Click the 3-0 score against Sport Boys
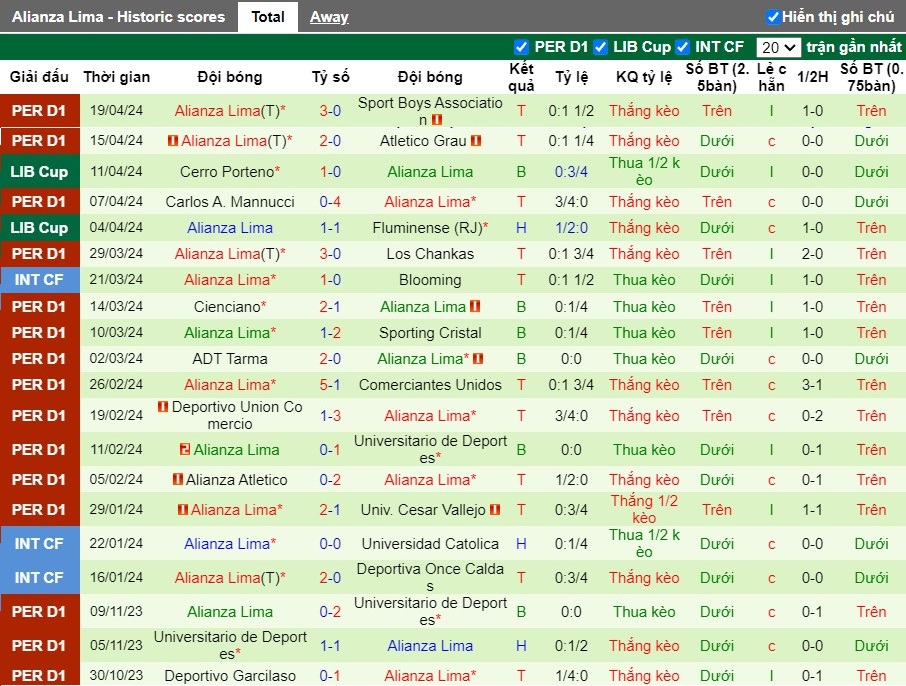Screen dimensions: 906x686 tap(331, 110)
